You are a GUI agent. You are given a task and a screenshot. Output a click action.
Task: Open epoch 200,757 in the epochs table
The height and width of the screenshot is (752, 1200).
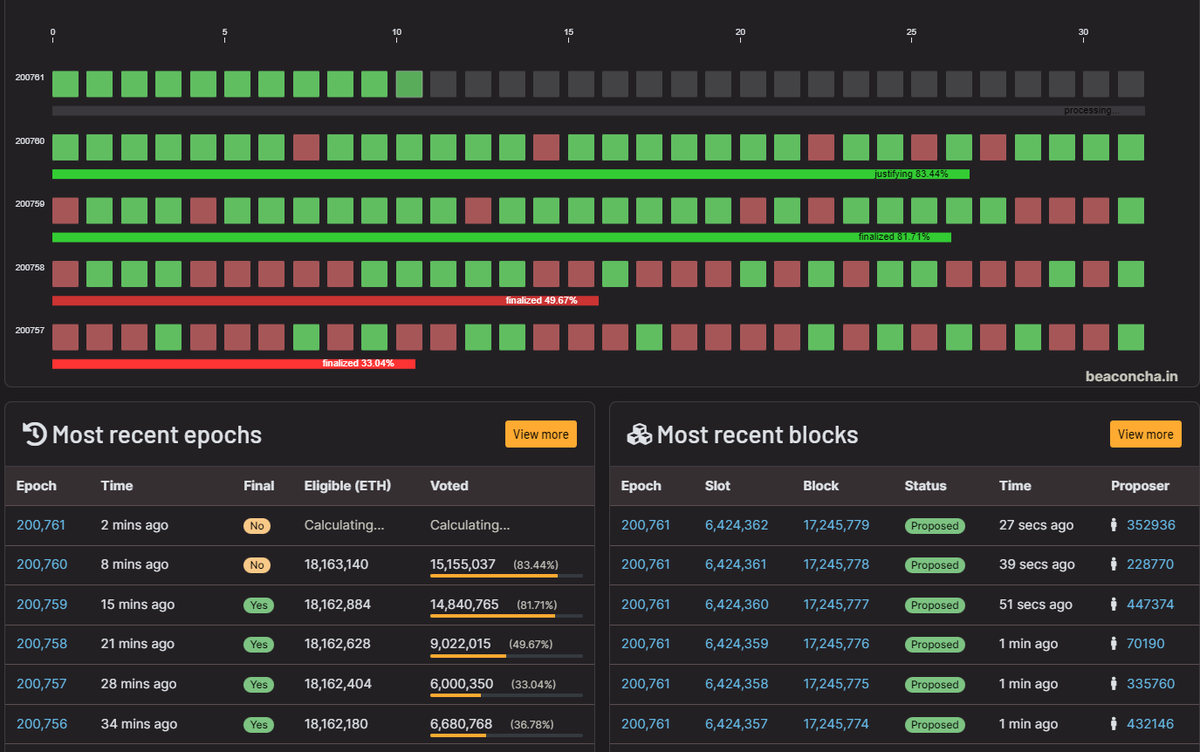coord(42,684)
